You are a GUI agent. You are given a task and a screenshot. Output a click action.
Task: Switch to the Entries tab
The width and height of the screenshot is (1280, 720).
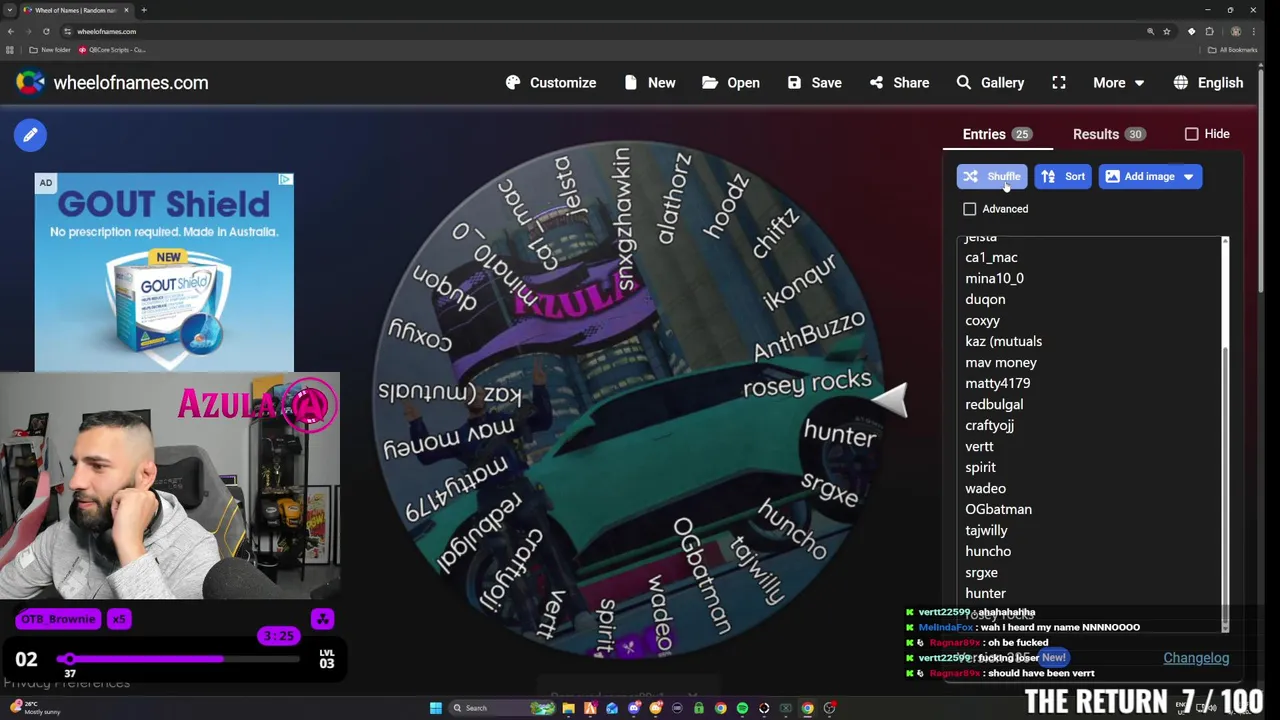[x=996, y=134]
